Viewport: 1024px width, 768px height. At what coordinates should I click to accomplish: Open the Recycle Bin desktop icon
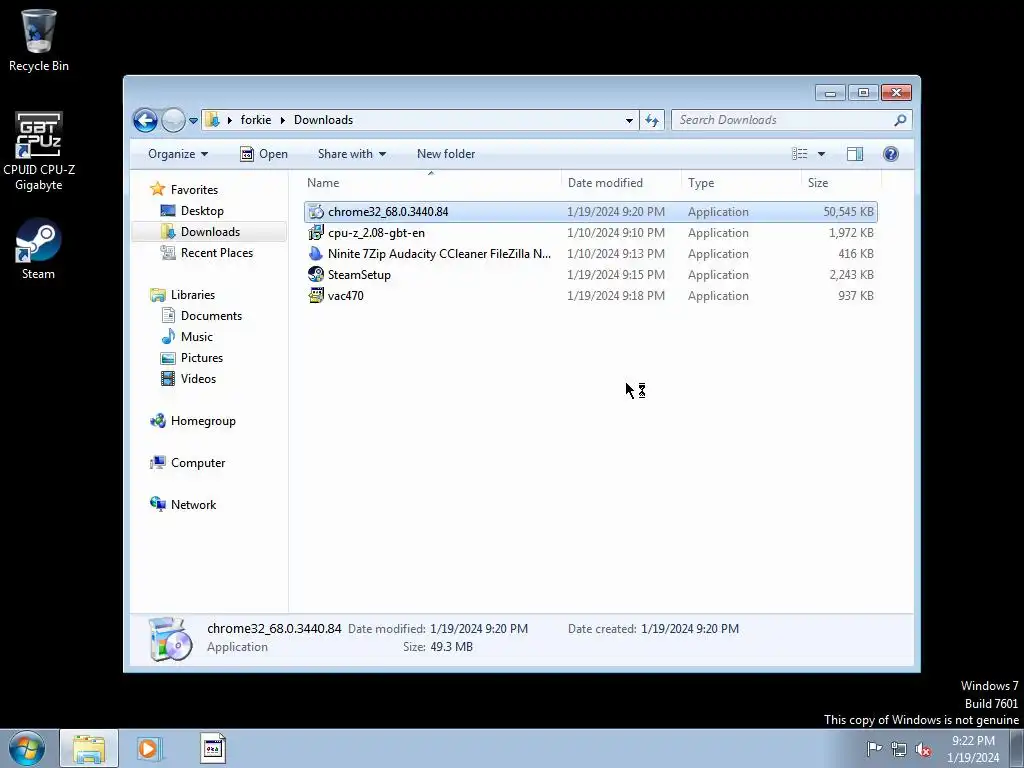pos(39,39)
